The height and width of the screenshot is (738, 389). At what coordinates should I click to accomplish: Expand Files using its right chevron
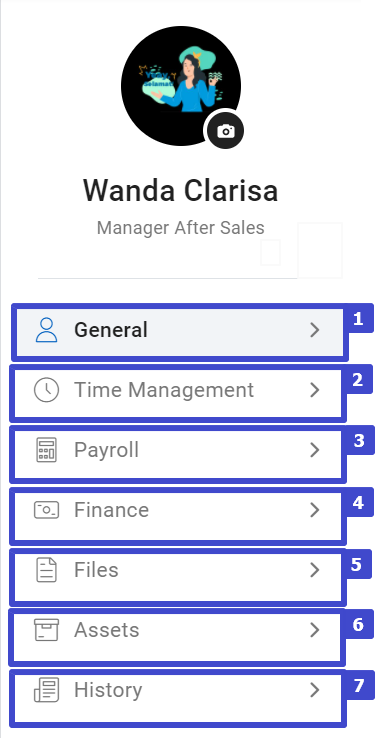click(315, 570)
